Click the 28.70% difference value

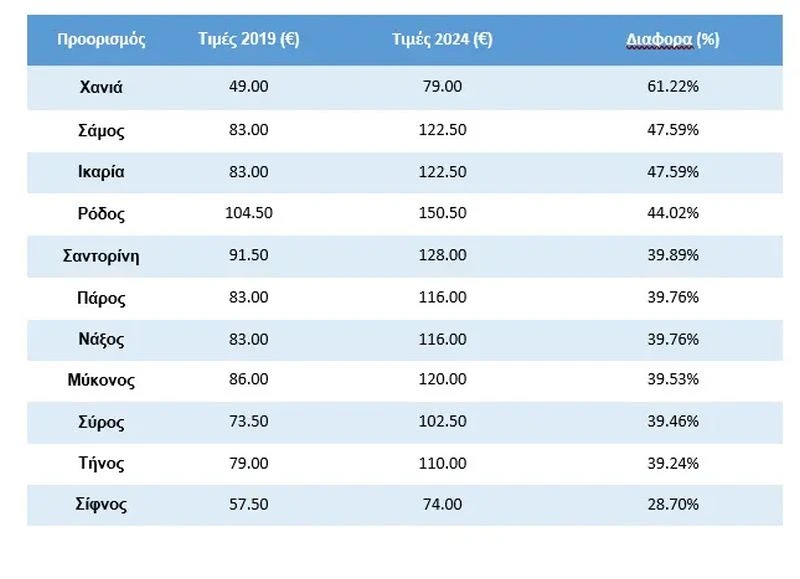672,505
